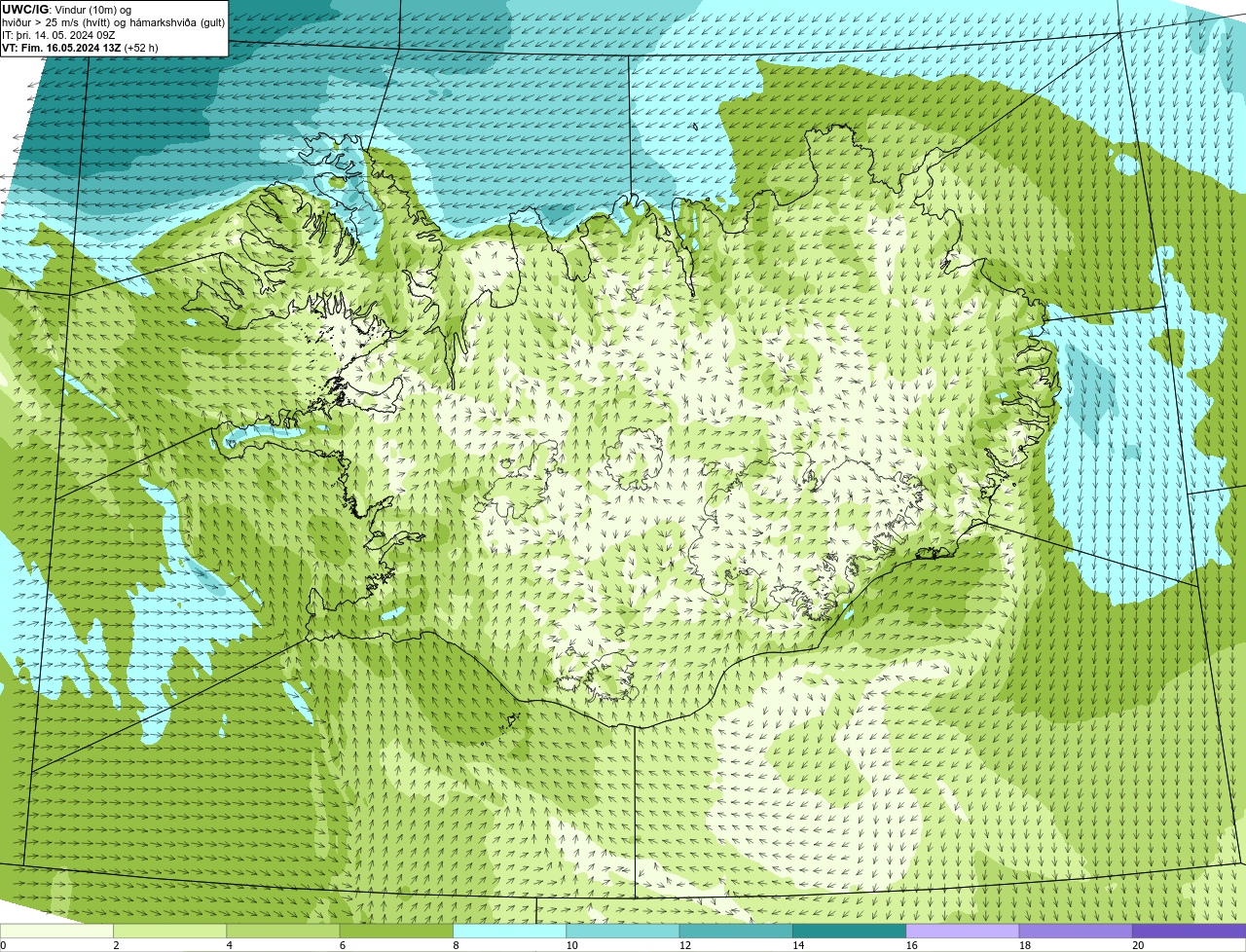This screenshot has height=952, width=1246.
Task: Click the valid time "VT: Fim. 16.05.2024 13Z (+52 h)"
Action: click(80, 48)
